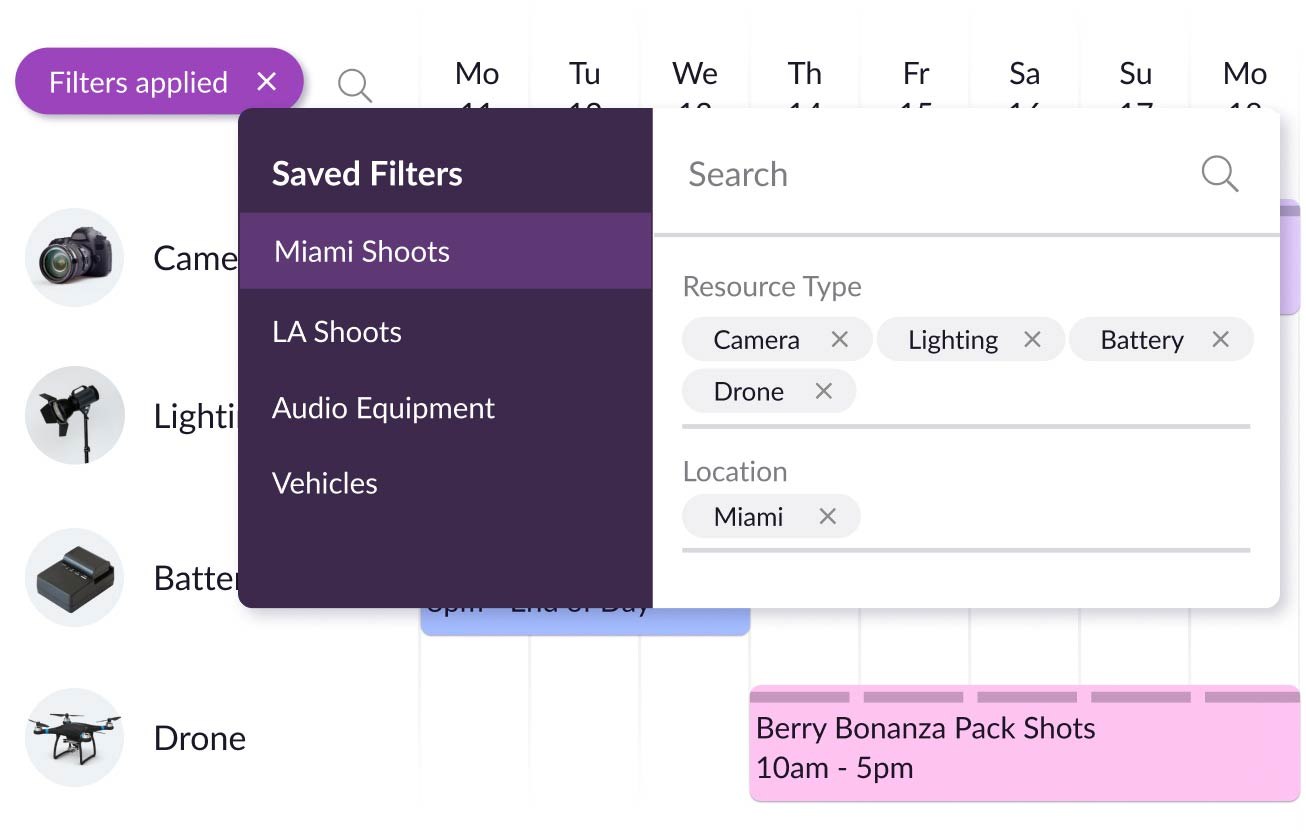Remove the Lighting filter chip
This screenshot has width=1306, height=835.
tap(1033, 339)
